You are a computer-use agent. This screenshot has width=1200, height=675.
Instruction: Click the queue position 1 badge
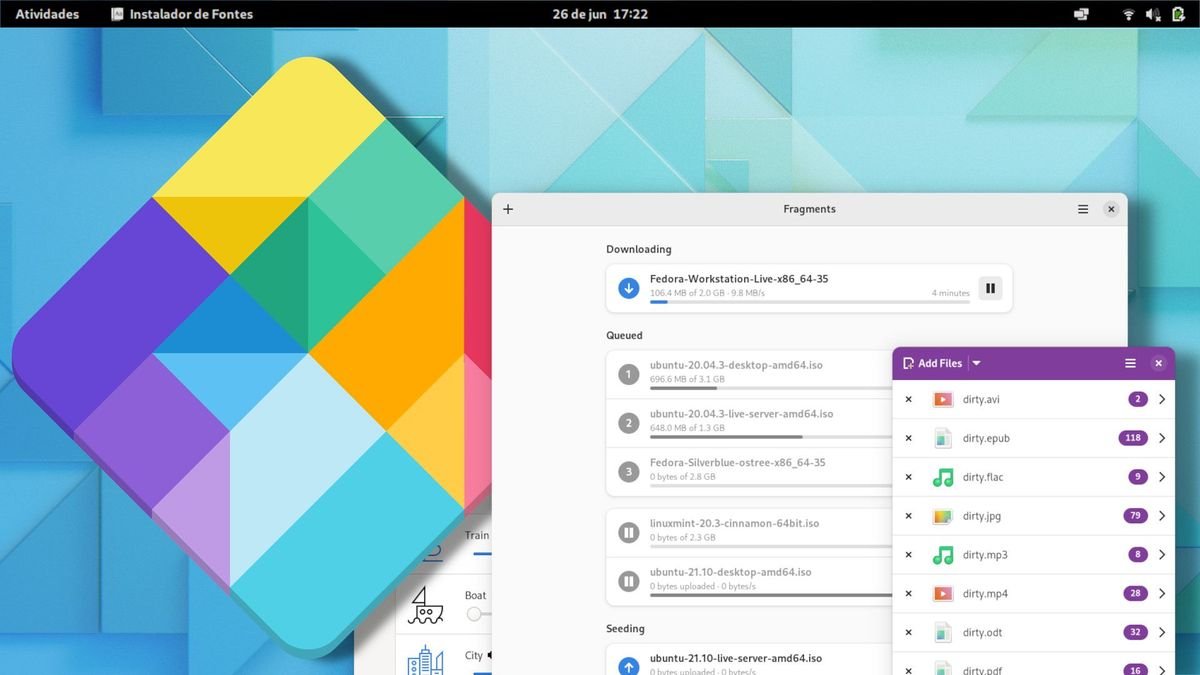coord(629,375)
